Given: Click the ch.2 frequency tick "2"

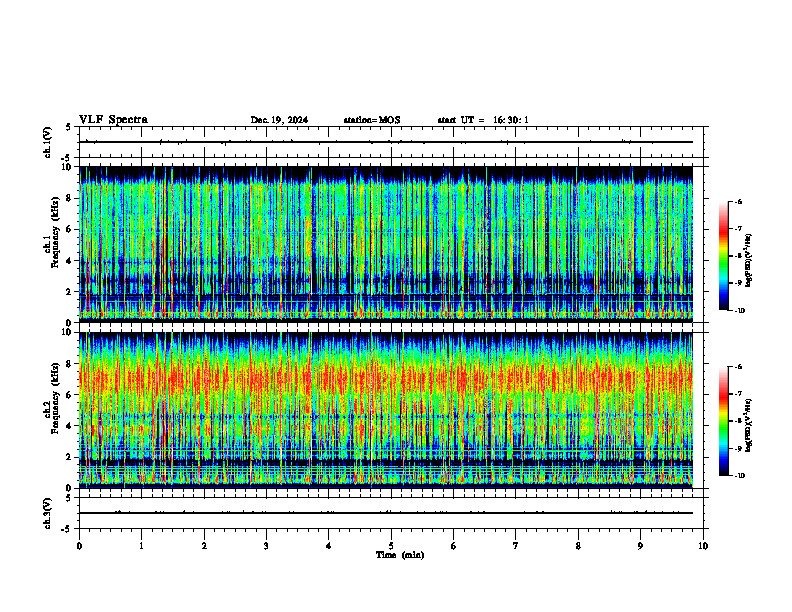Looking at the screenshot, I should point(70,457).
